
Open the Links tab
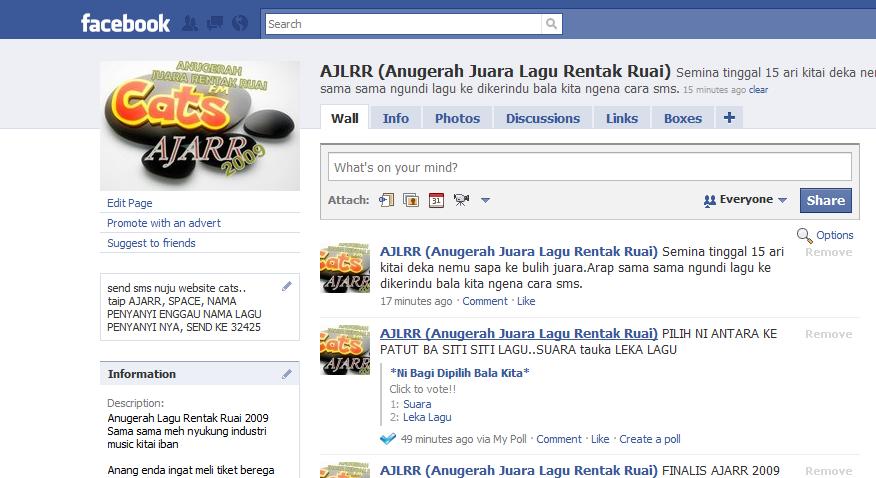(622, 118)
